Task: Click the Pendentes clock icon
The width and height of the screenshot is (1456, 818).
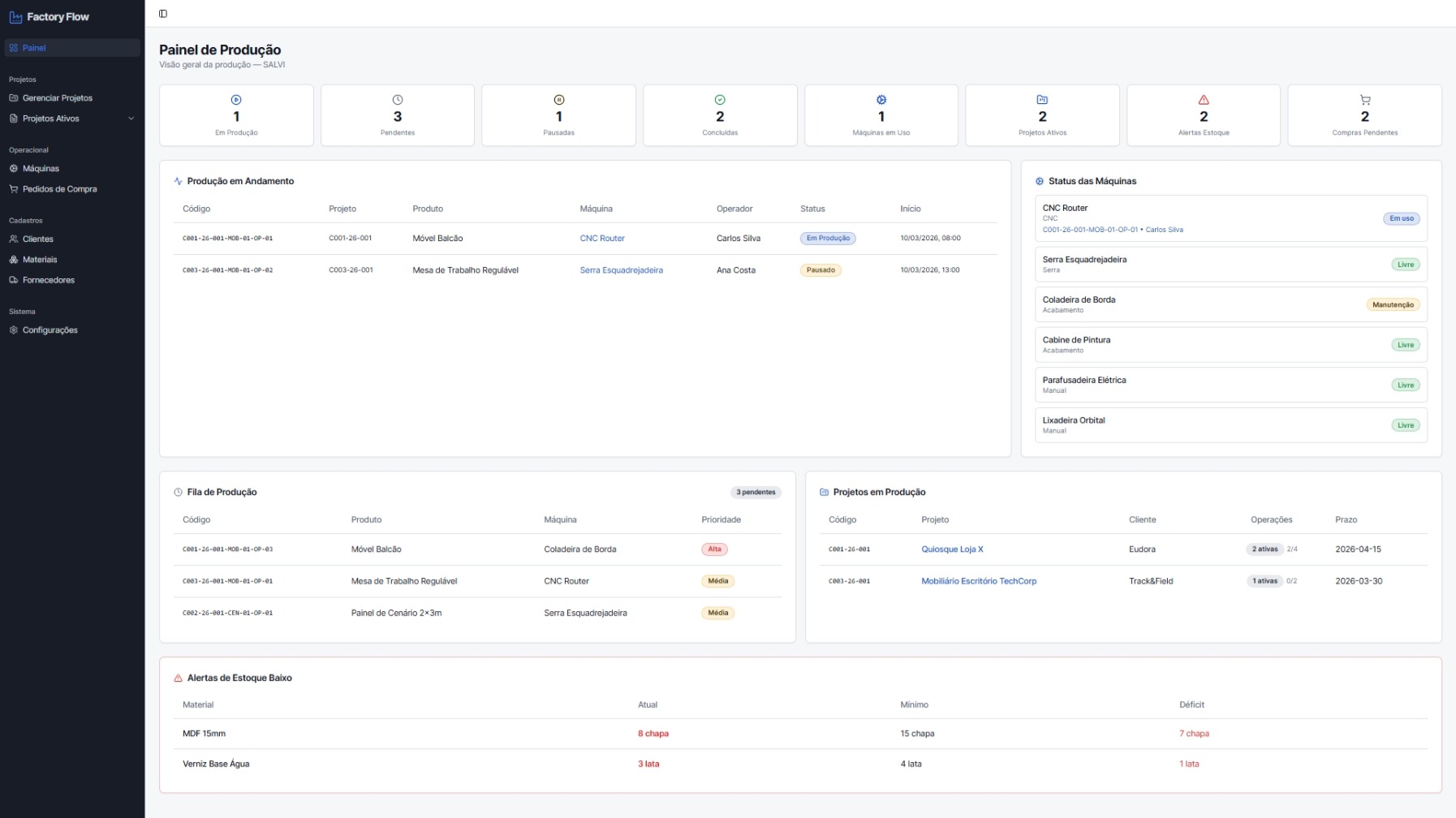Action: (x=398, y=100)
